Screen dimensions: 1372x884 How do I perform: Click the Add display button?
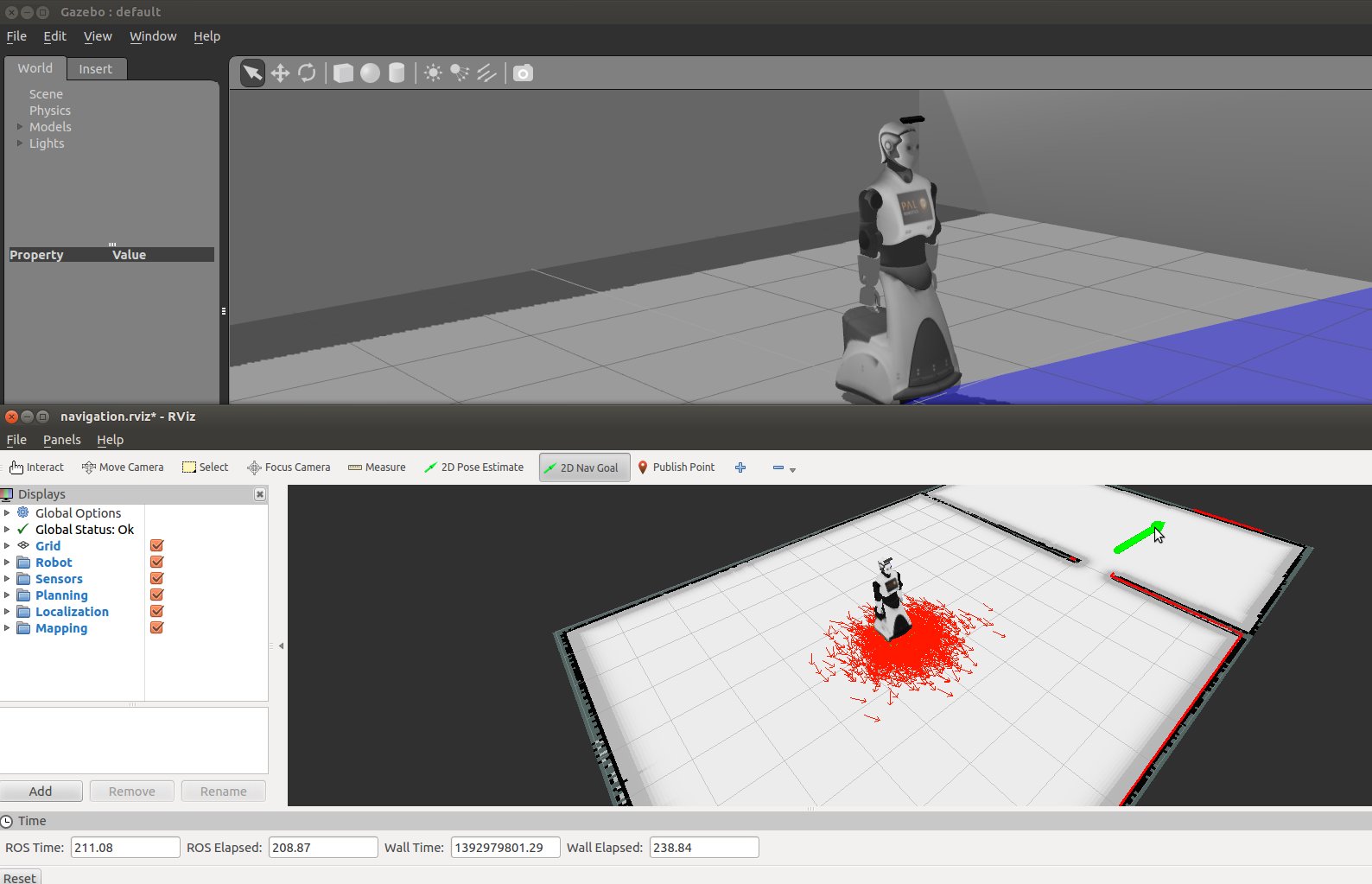(41, 792)
